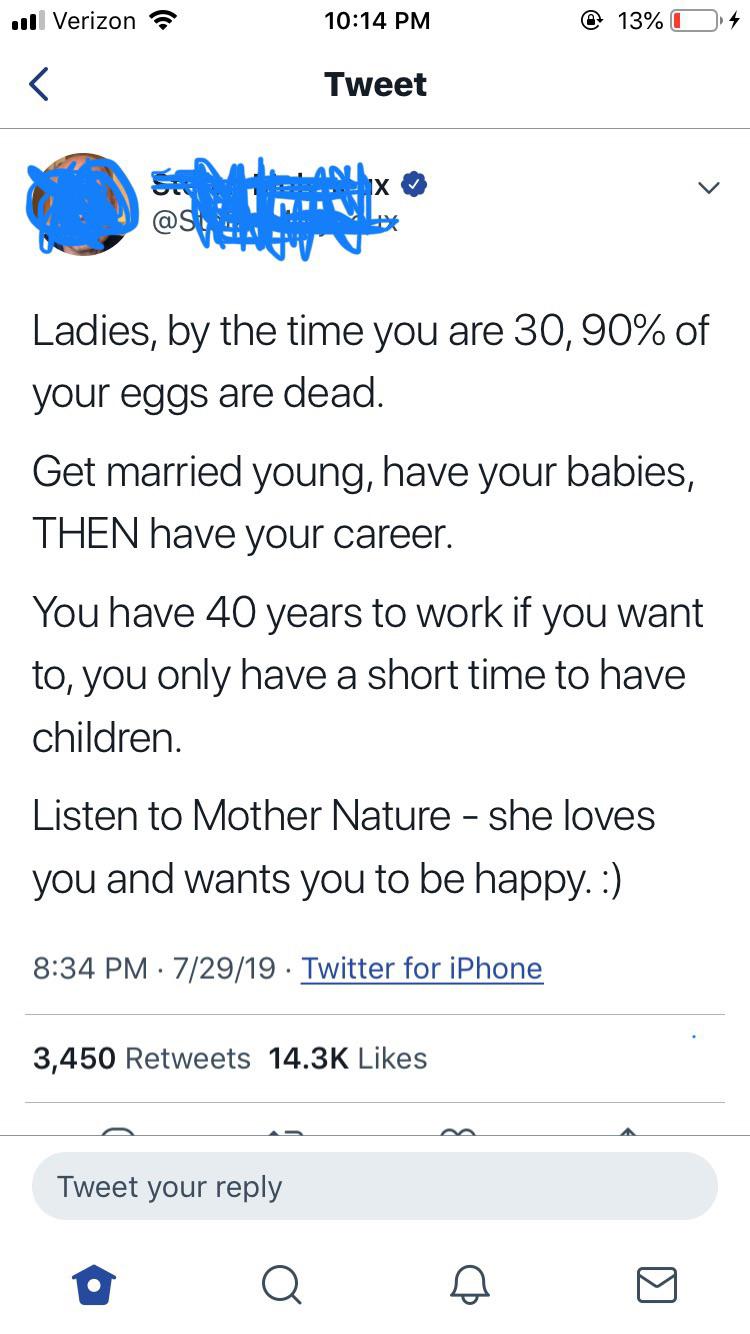Image resolution: width=750 pixels, height=1334 pixels.
Task: Tap the Tweet your reply field
Action: pos(375,1186)
